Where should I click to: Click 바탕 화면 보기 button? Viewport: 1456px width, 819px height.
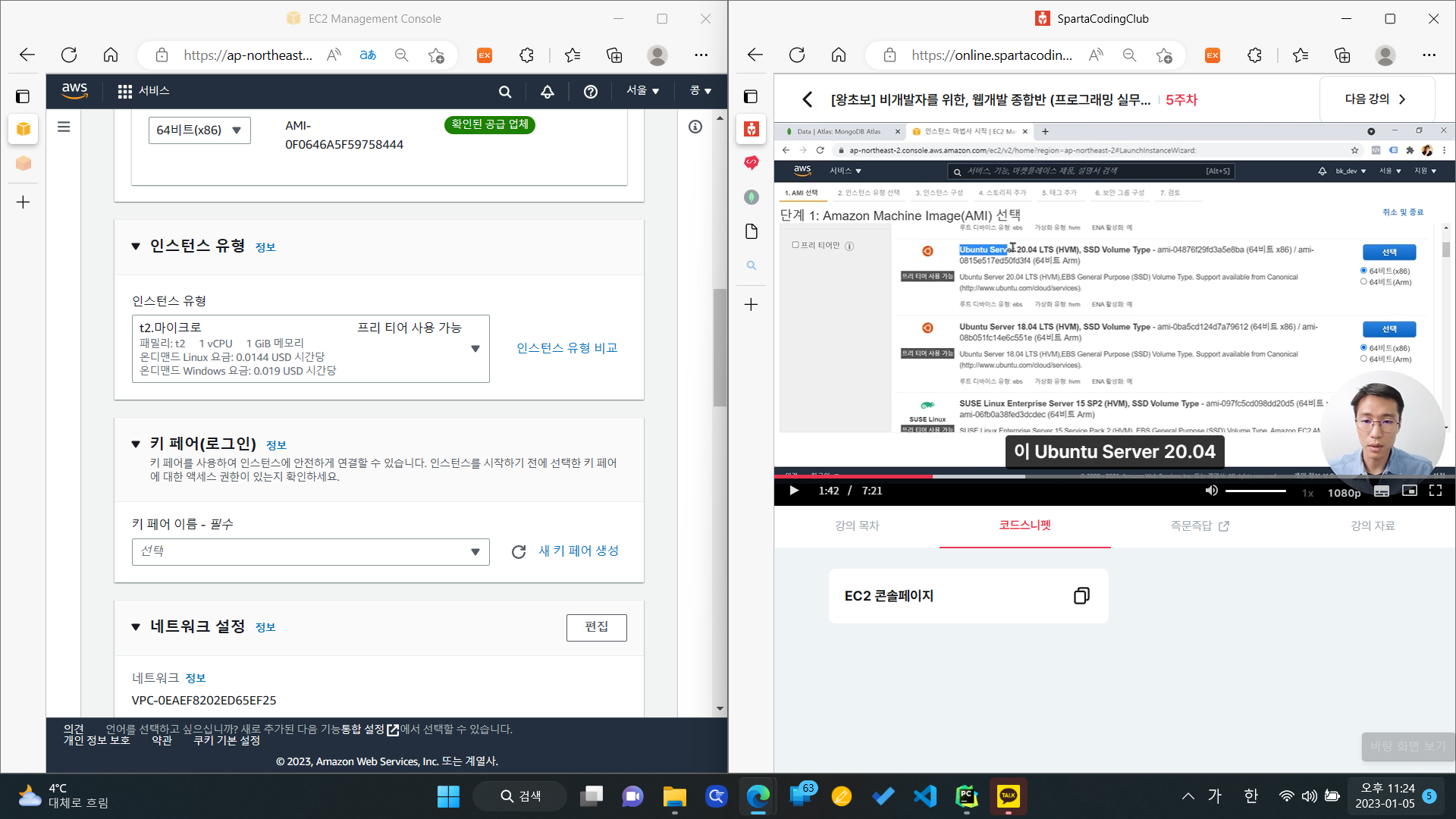pyautogui.click(x=1408, y=746)
